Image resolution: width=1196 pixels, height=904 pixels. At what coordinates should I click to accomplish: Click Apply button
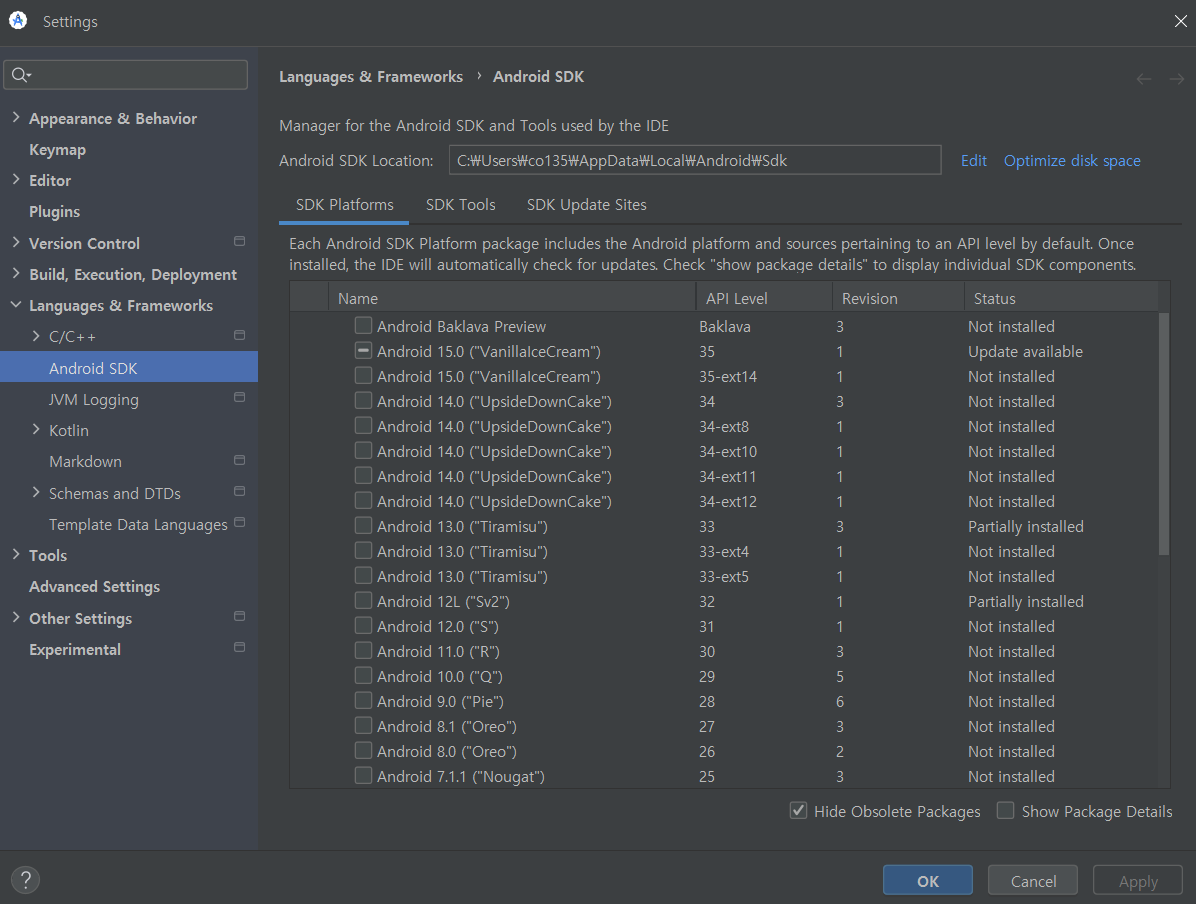tap(1137, 880)
